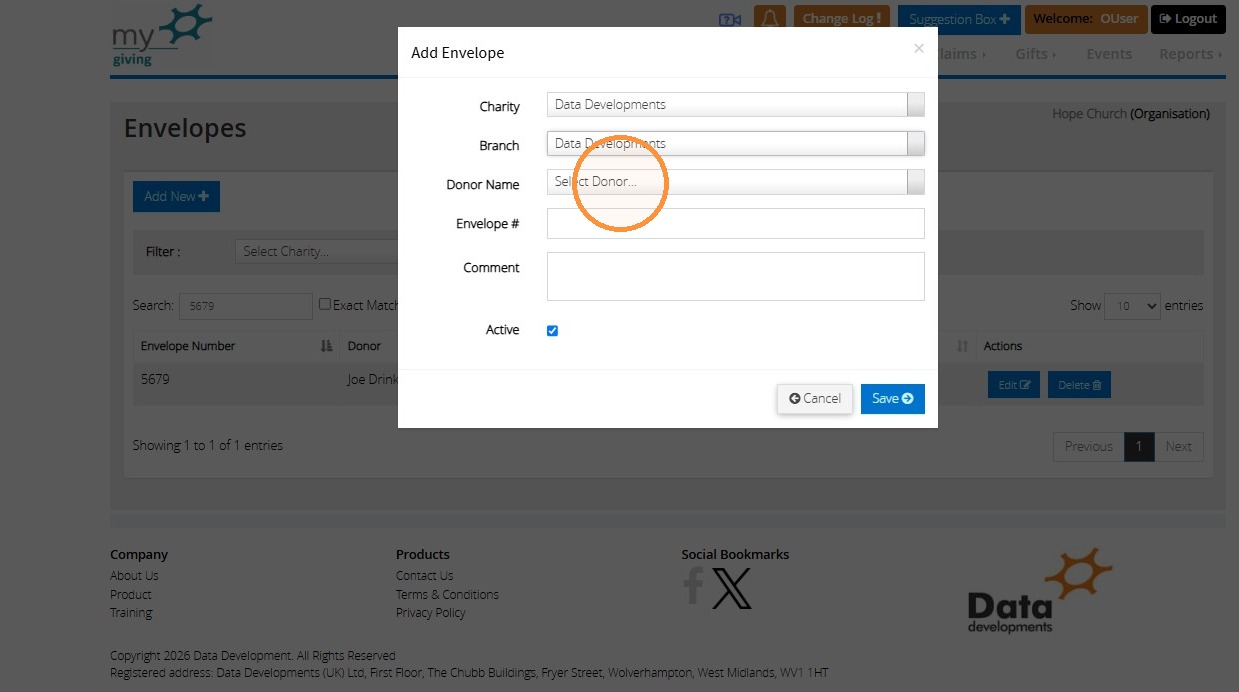The height and width of the screenshot is (692, 1239).
Task: Open the About Us footer link
Action: pyautogui.click(x=134, y=575)
